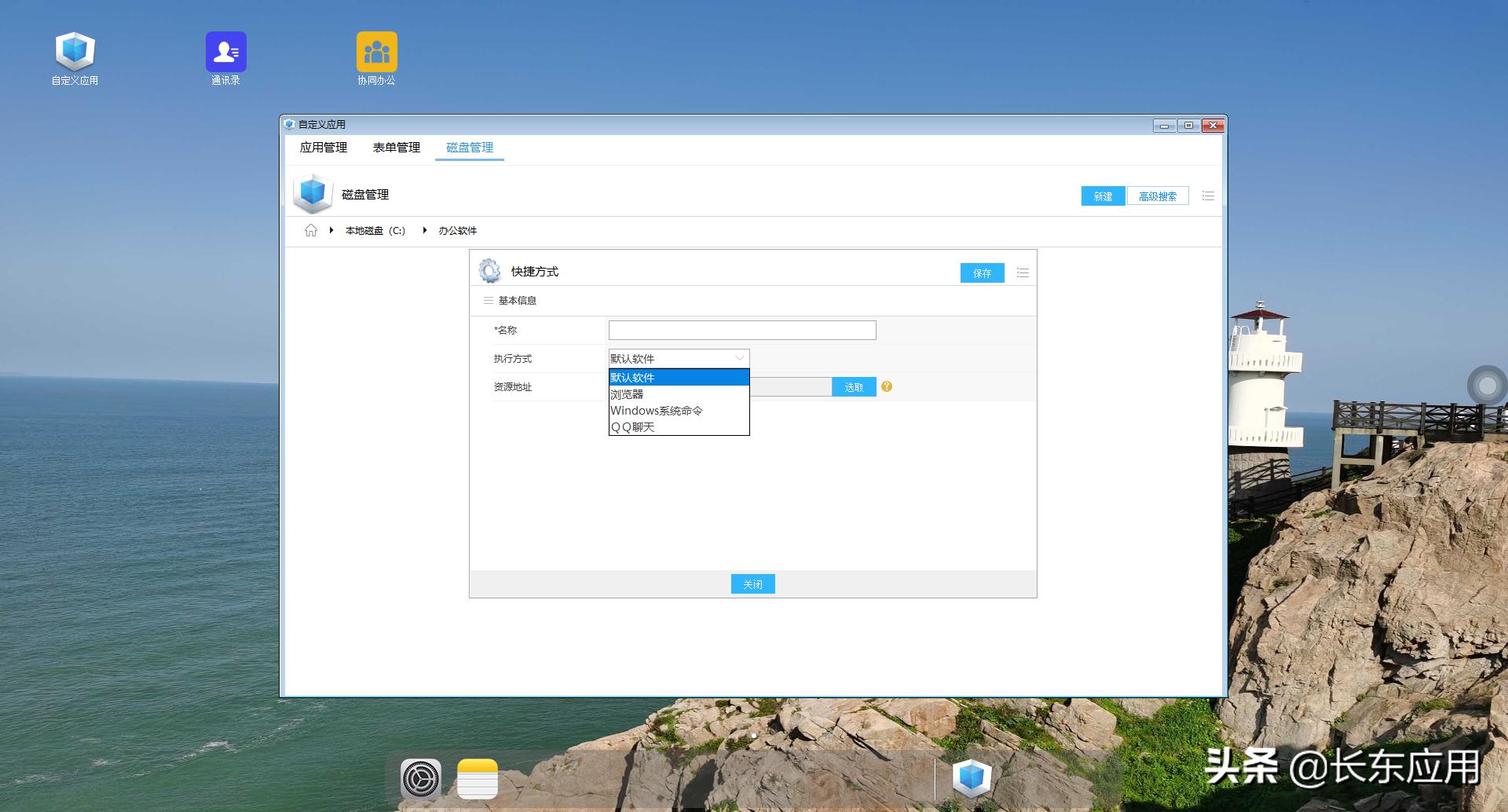This screenshot has height=812, width=1508.
Task: Click the 保存 button
Action: (982, 272)
